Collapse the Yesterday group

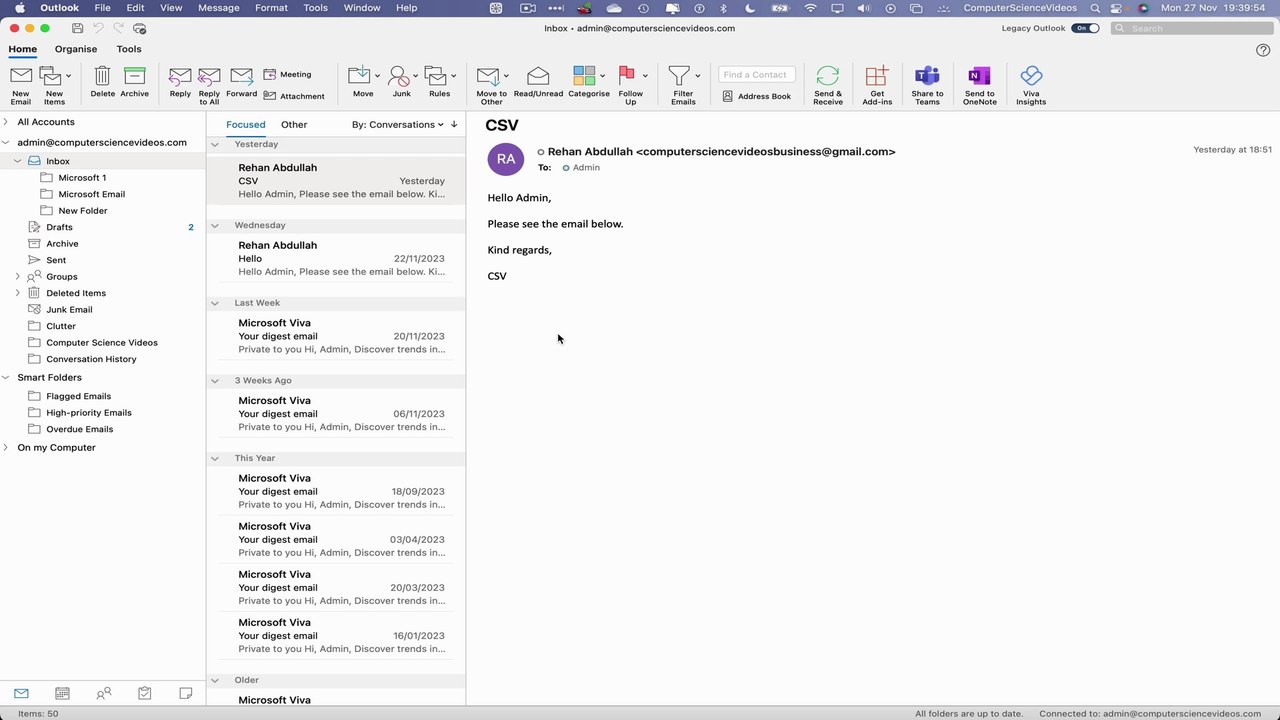(214, 144)
